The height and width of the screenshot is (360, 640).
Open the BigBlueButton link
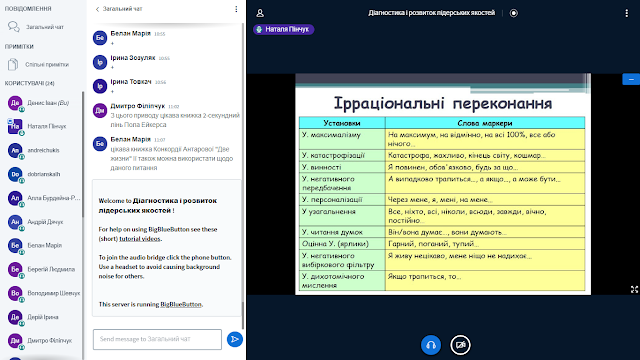click(181, 304)
